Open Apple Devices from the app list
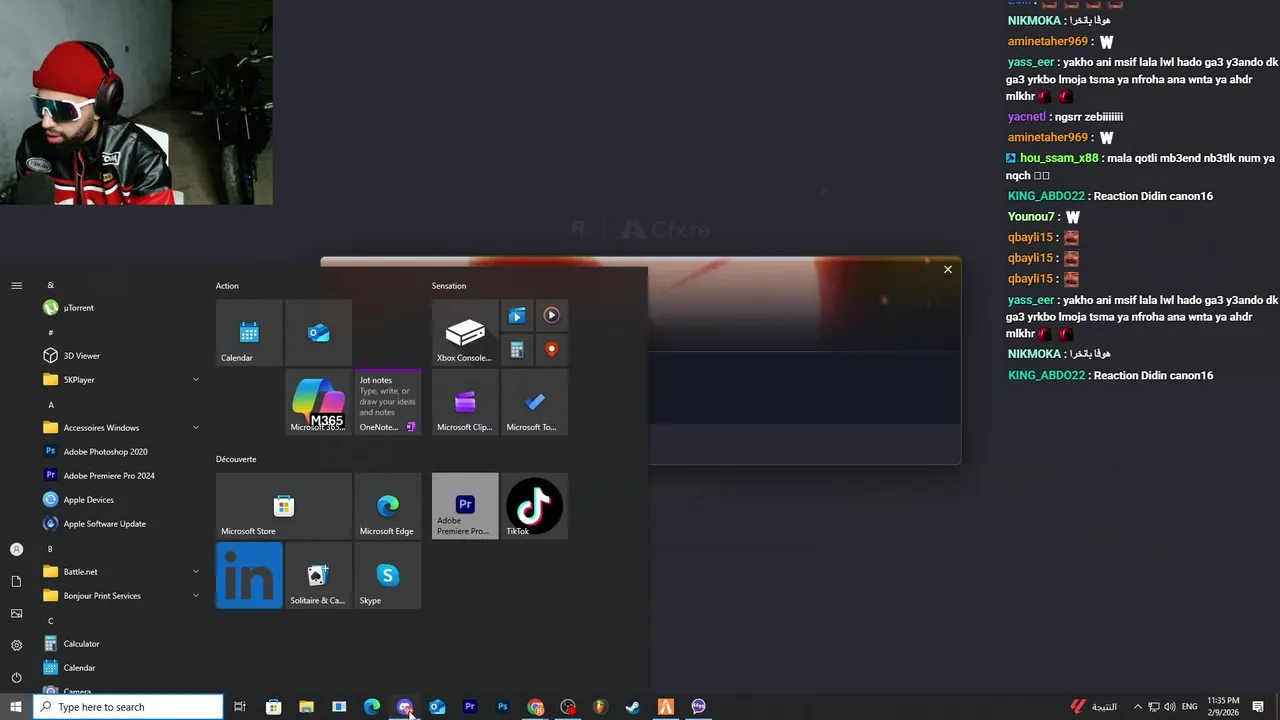 tap(122, 500)
